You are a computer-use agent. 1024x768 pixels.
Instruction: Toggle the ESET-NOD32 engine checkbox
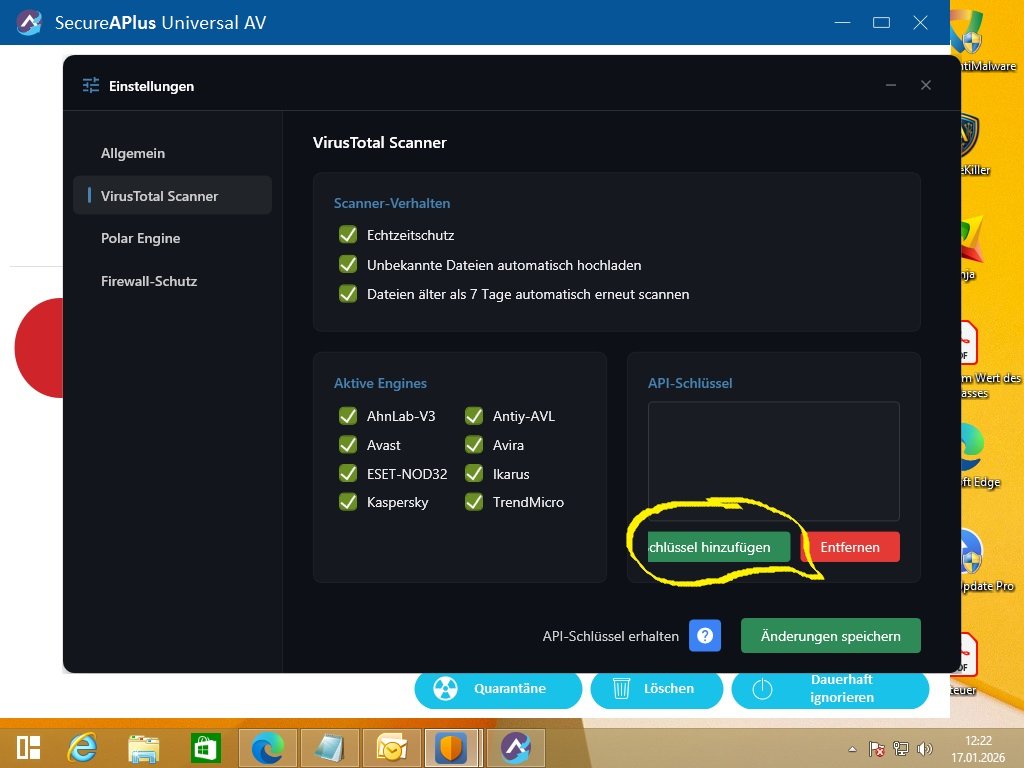click(348, 473)
